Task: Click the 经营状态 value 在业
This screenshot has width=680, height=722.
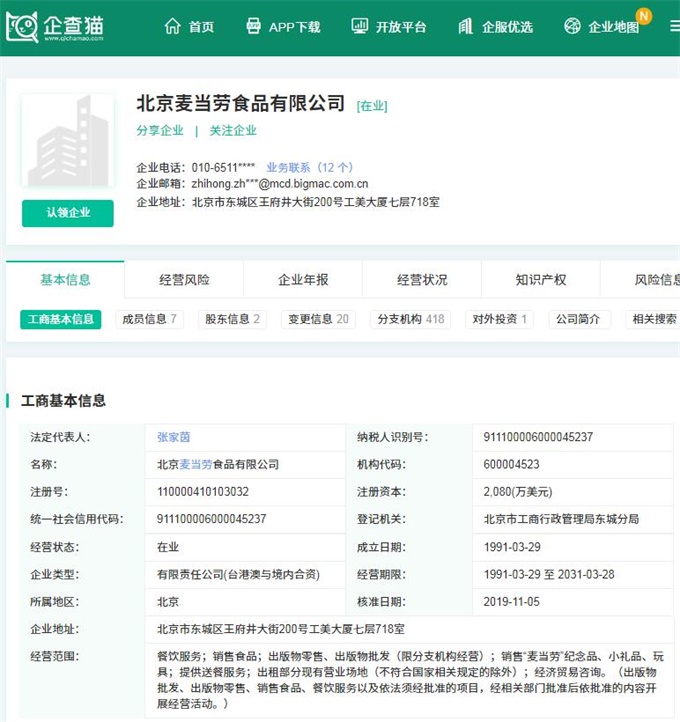Action: (168, 547)
